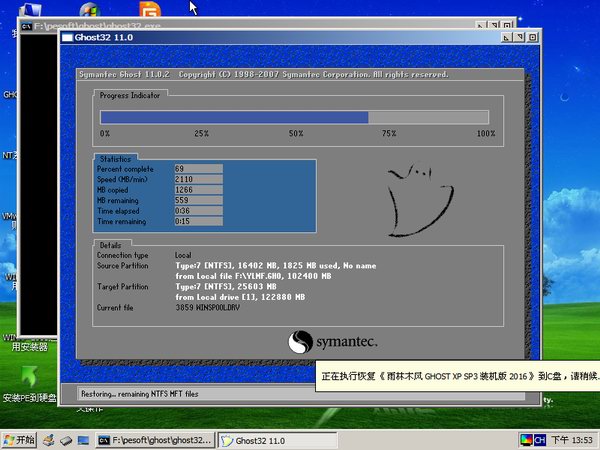Image resolution: width=600 pixels, height=450 pixels.
Task: Switch to the ghost32.exe console taskbar button
Action: point(155,440)
